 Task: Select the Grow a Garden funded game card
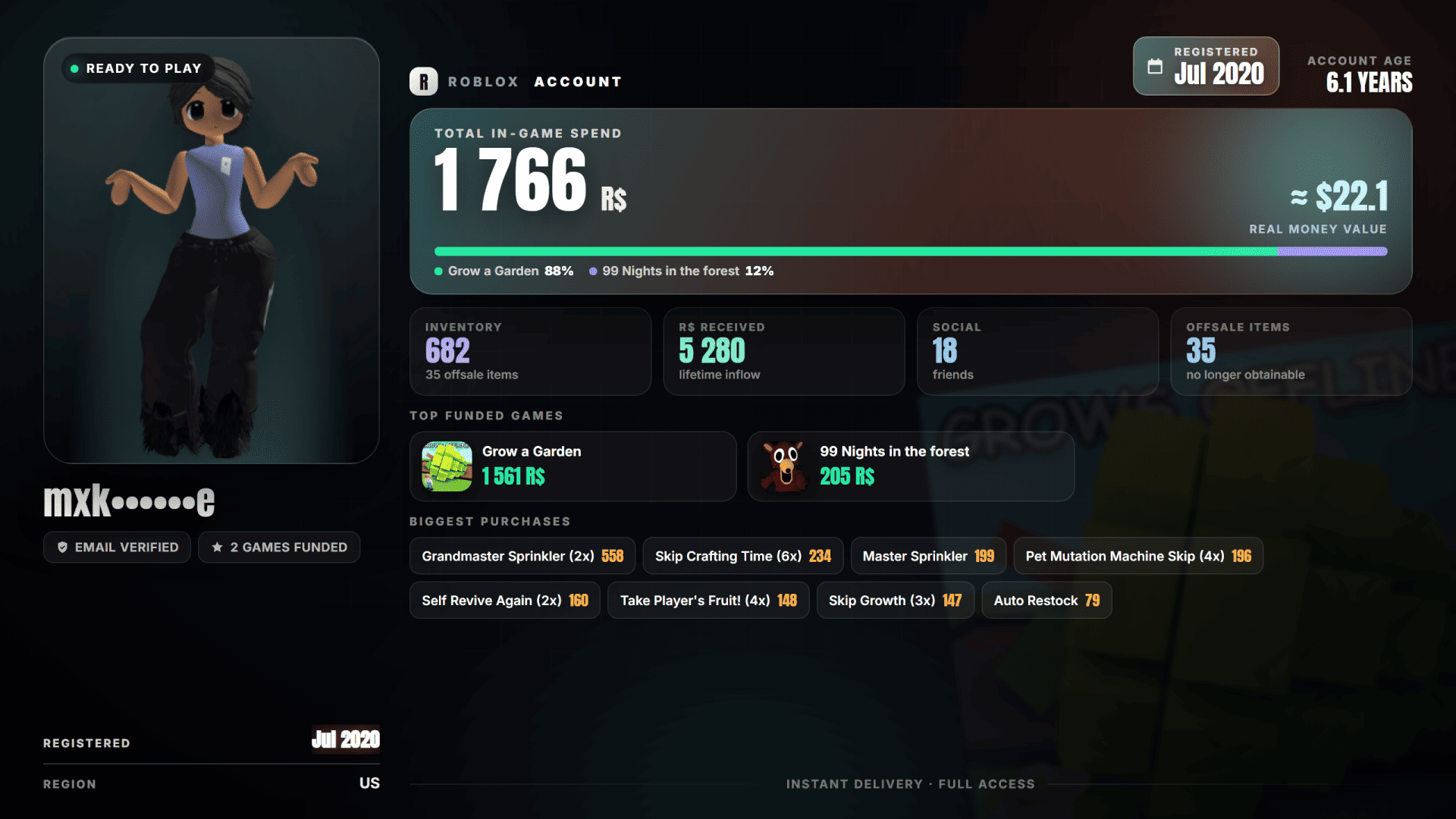[573, 466]
